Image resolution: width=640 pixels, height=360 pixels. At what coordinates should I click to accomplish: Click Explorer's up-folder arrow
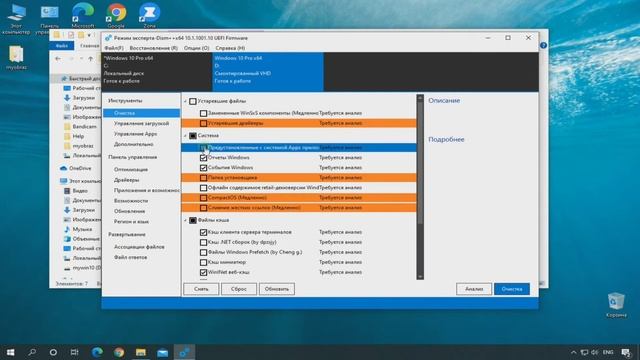click(x=91, y=59)
